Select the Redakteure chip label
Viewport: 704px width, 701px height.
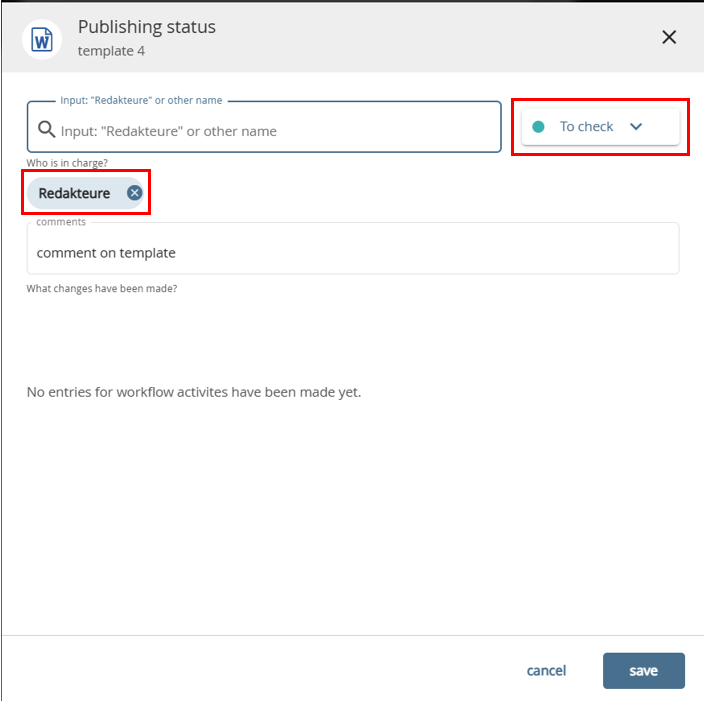pyautogui.click(x=74, y=193)
